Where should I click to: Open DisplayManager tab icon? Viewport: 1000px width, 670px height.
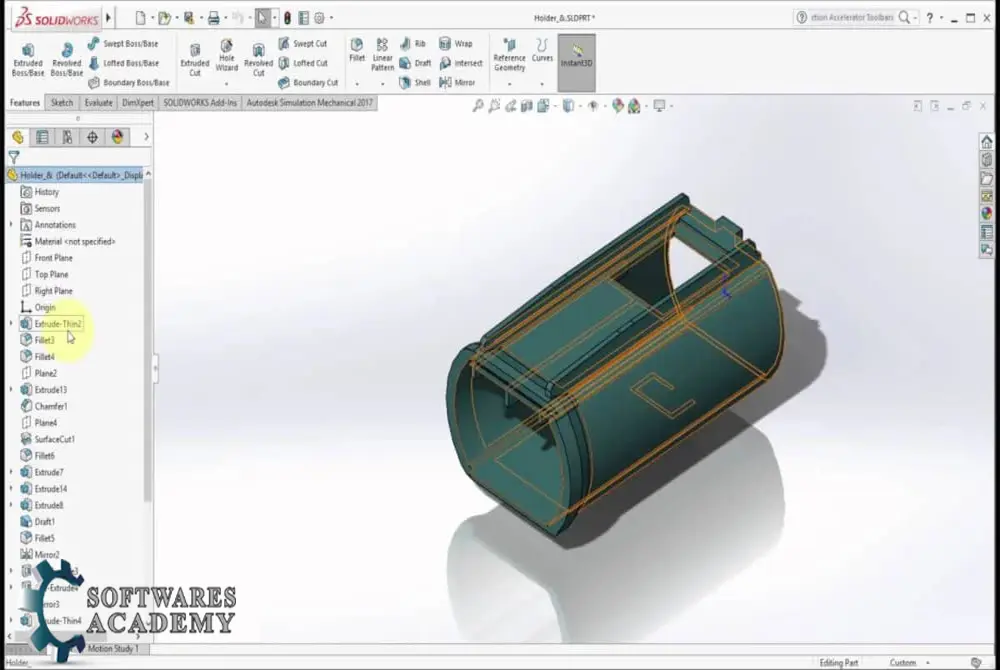117,137
